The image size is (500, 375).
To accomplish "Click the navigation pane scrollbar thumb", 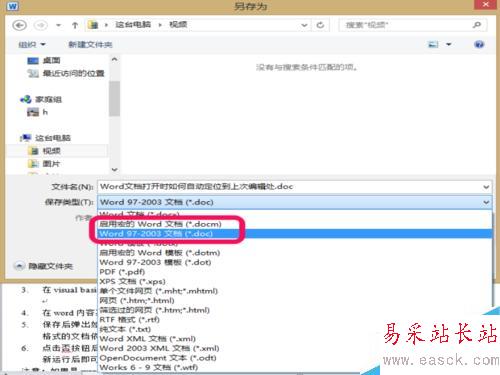I will [x=114, y=98].
